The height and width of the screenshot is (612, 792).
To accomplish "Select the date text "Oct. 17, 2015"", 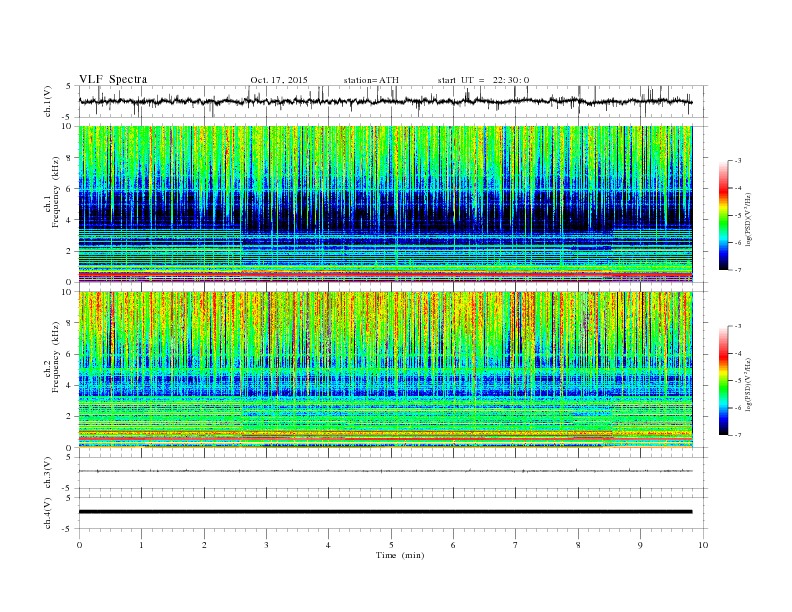I will coord(279,80).
